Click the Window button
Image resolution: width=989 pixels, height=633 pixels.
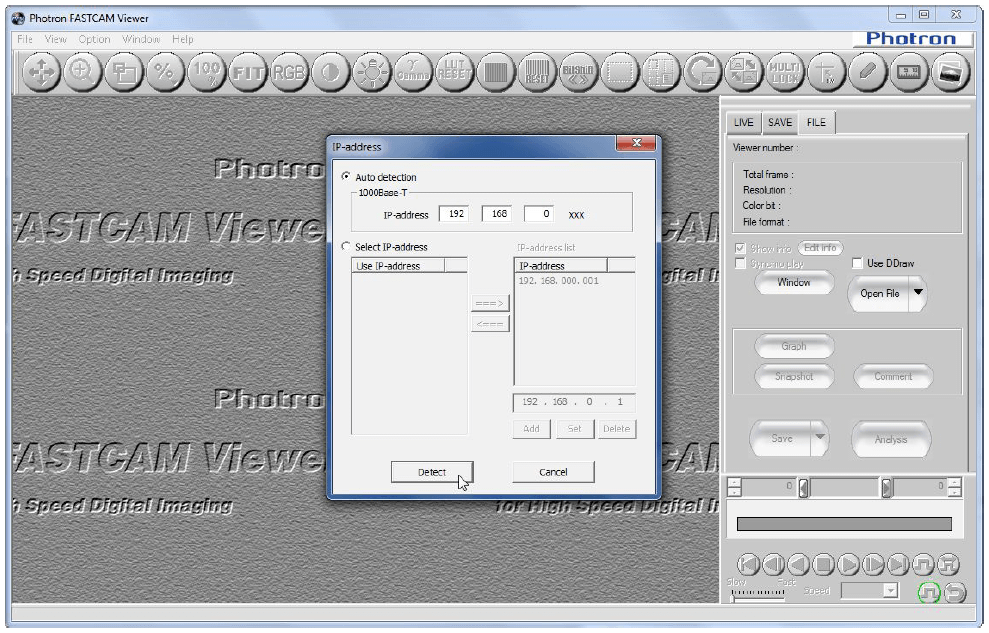point(794,282)
